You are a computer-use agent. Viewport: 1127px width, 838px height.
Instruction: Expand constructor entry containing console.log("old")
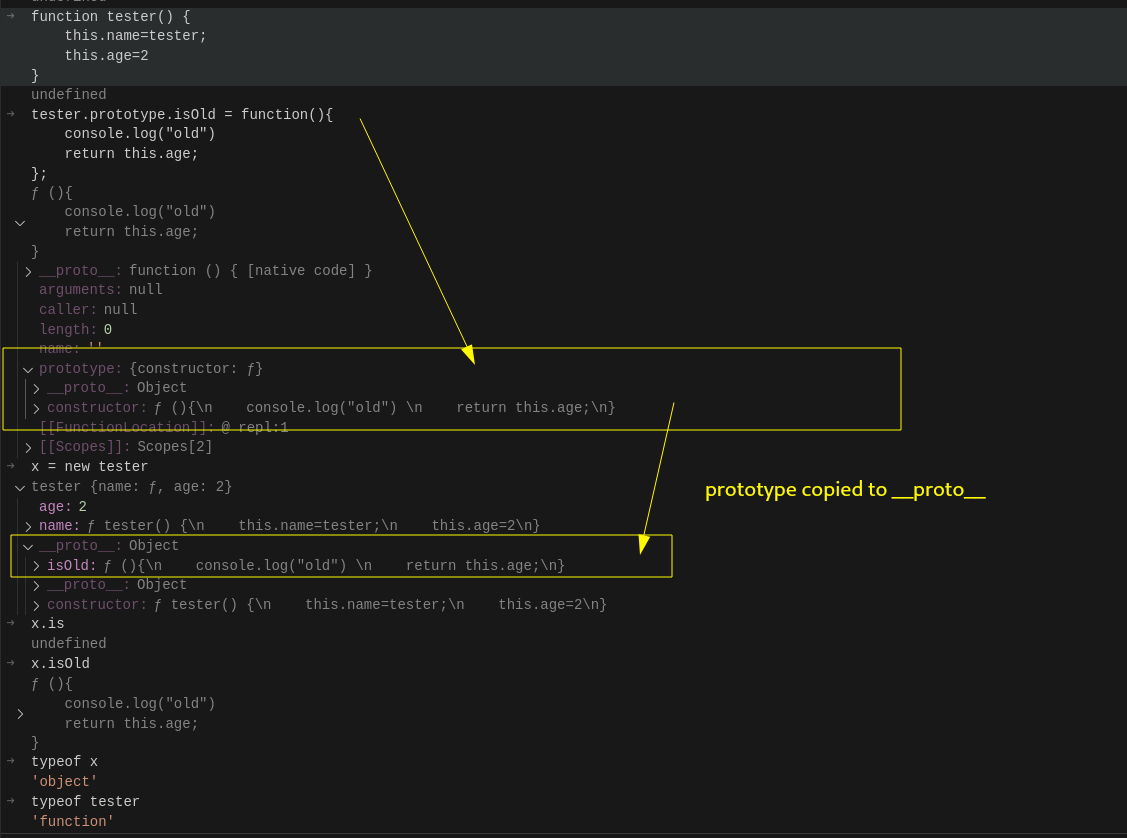click(36, 408)
